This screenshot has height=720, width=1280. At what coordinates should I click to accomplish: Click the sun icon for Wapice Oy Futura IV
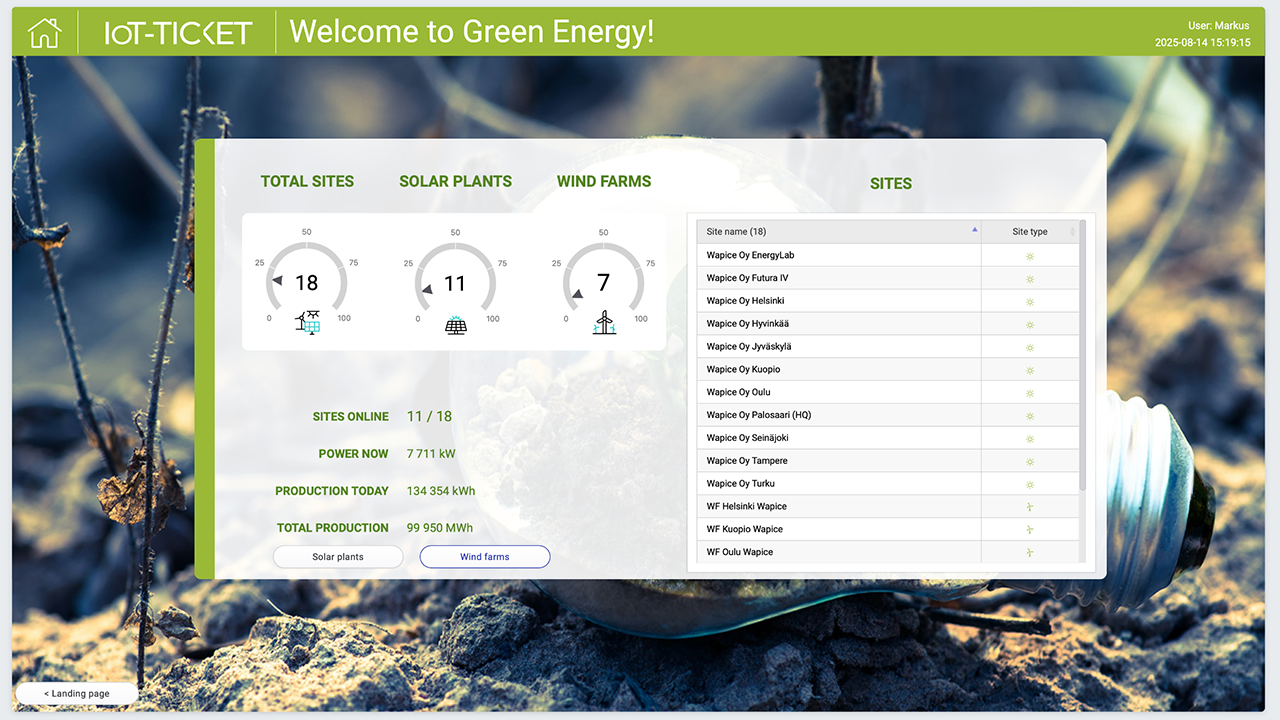[x=1030, y=279]
